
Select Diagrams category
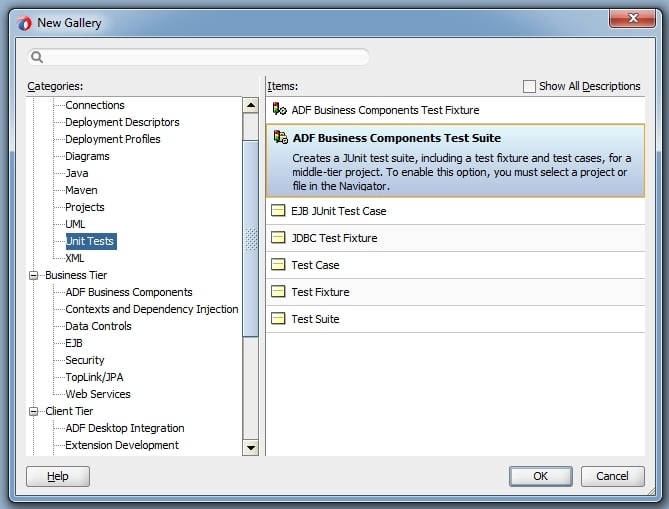[x=87, y=156]
